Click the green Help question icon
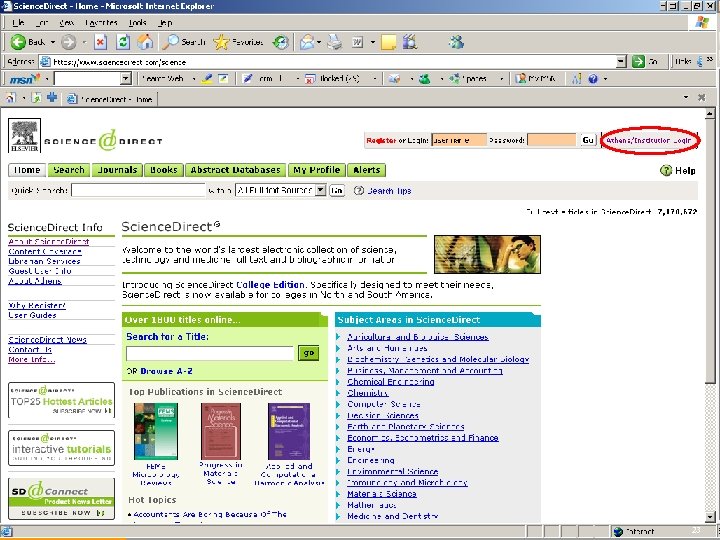This screenshot has height=540, width=720. click(666, 170)
